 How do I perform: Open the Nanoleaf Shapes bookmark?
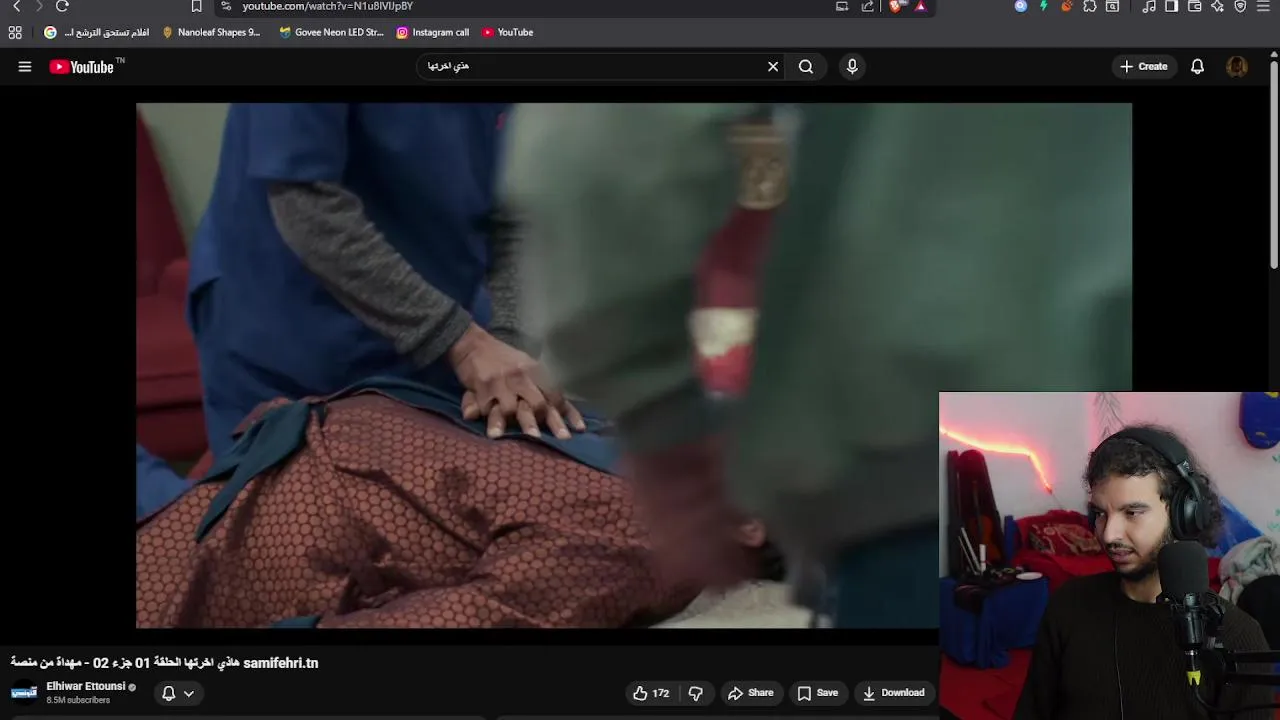tap(211, 32)
